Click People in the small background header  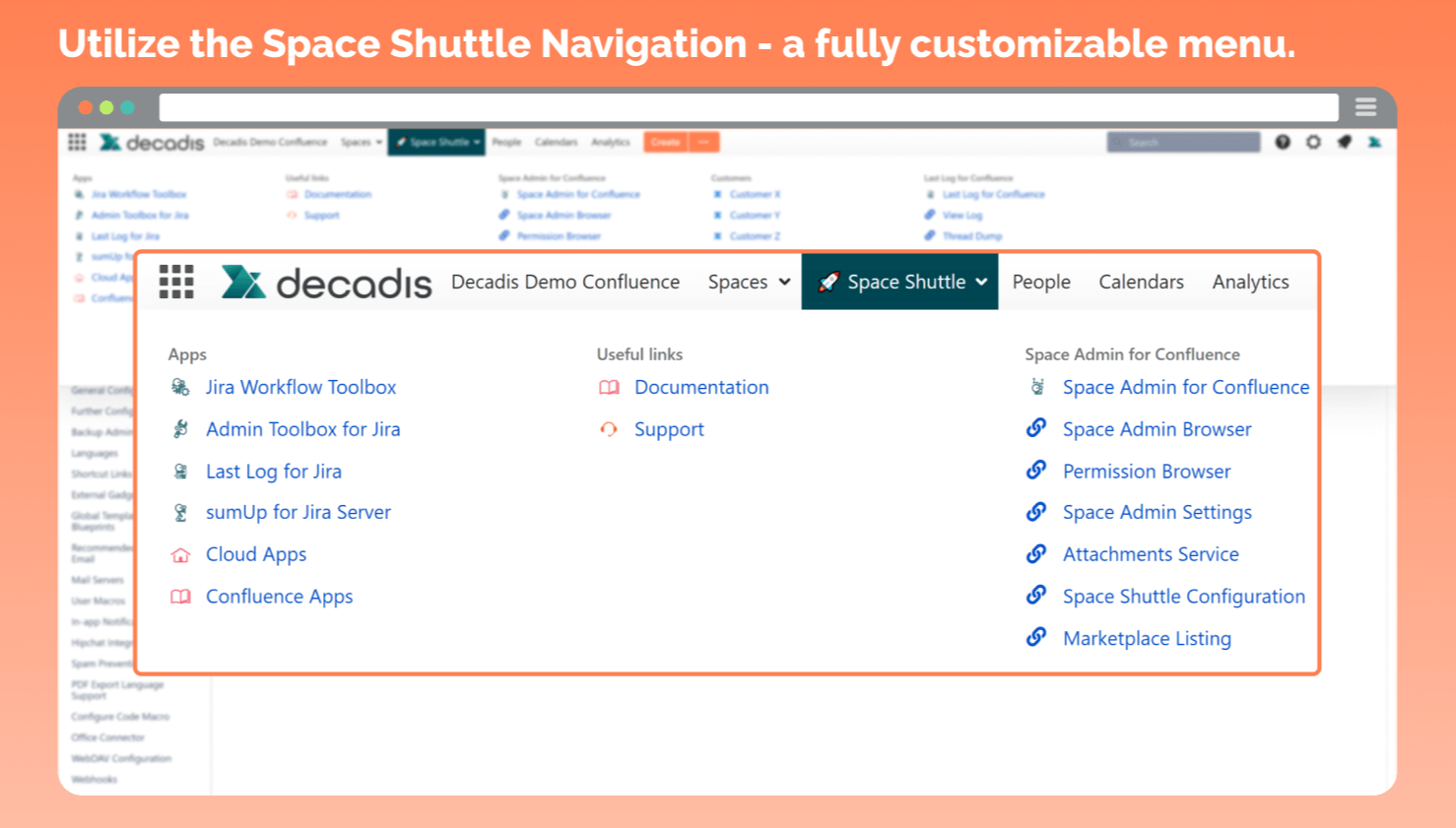pos(507,143)
